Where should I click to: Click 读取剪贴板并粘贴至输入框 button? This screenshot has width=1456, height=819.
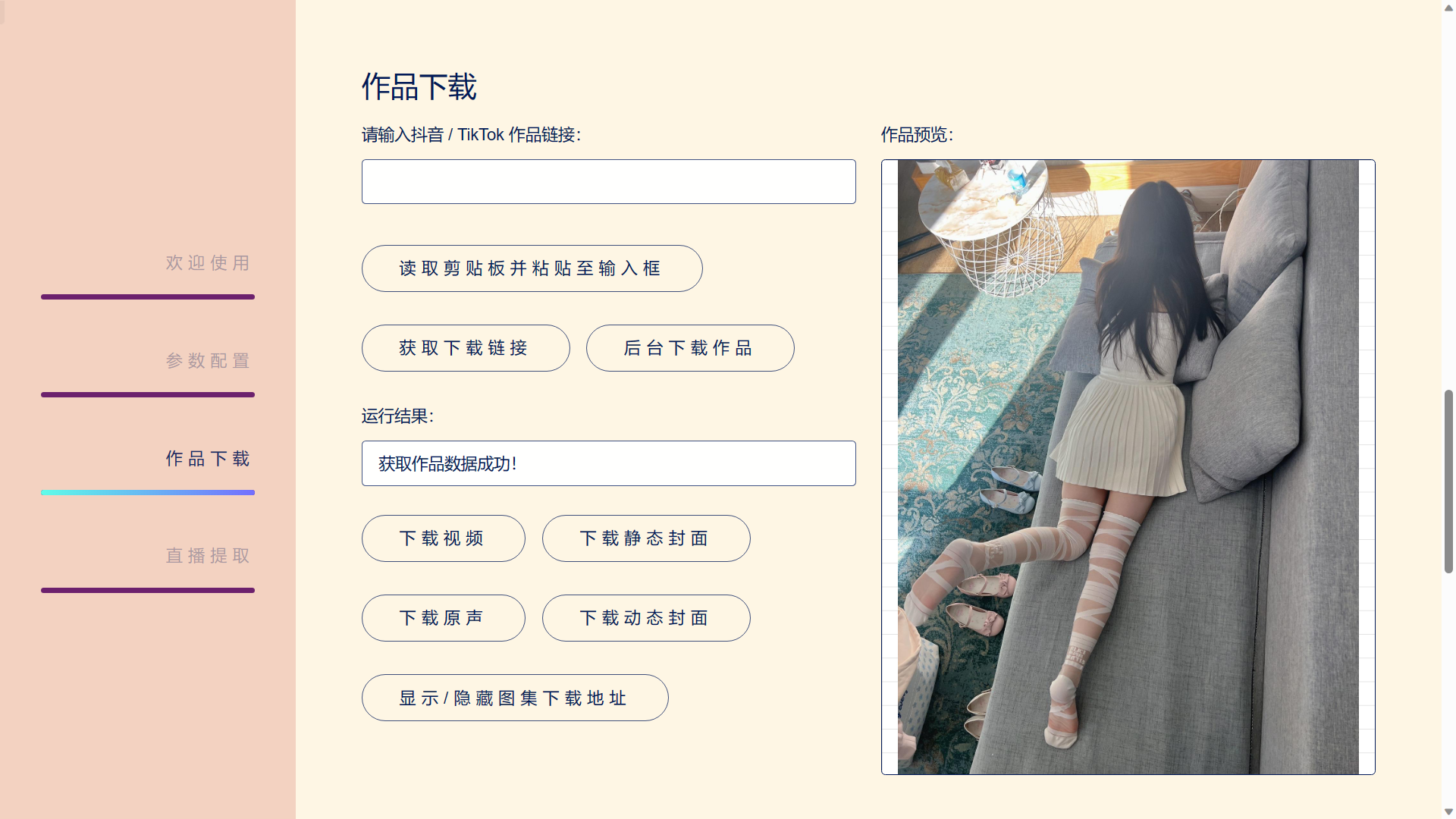click(x=532, y=268)
